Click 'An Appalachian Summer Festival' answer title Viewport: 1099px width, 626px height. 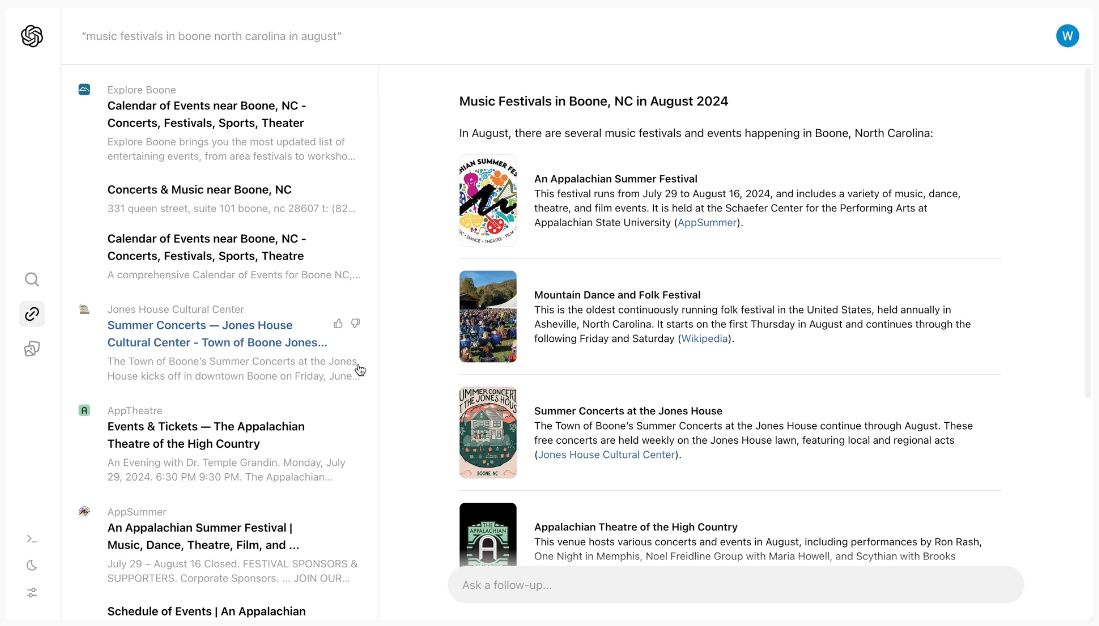615,179
